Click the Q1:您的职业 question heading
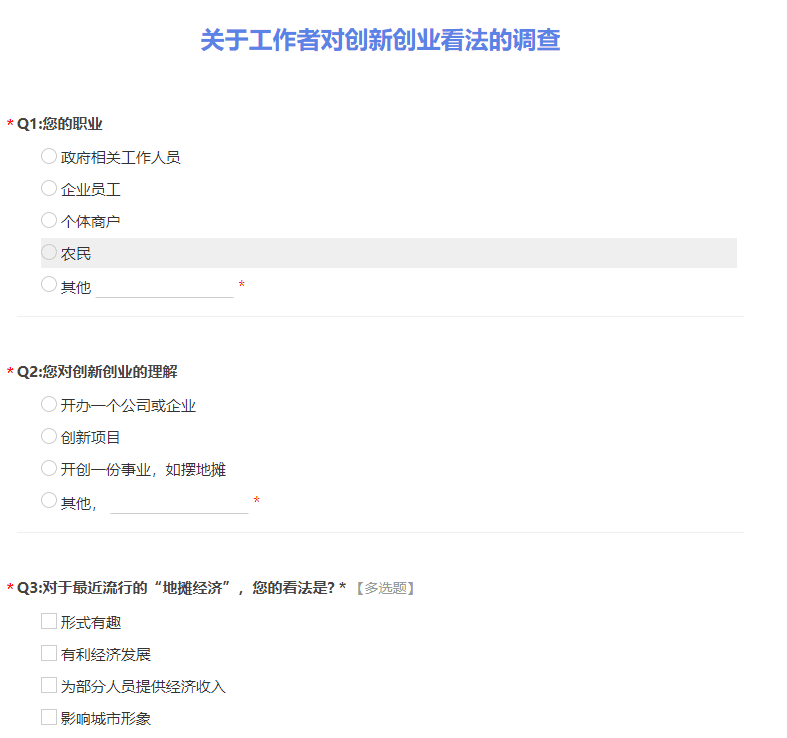 click(60, 124)
